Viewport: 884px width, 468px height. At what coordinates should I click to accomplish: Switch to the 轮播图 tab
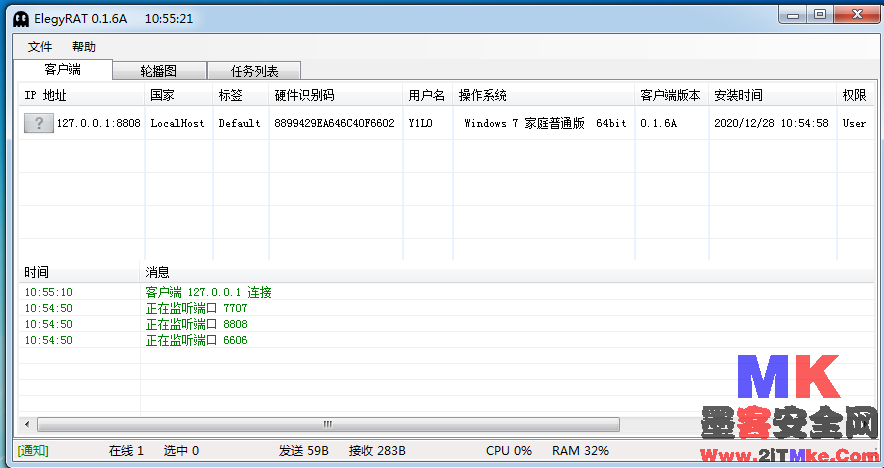tap(159, 71)
